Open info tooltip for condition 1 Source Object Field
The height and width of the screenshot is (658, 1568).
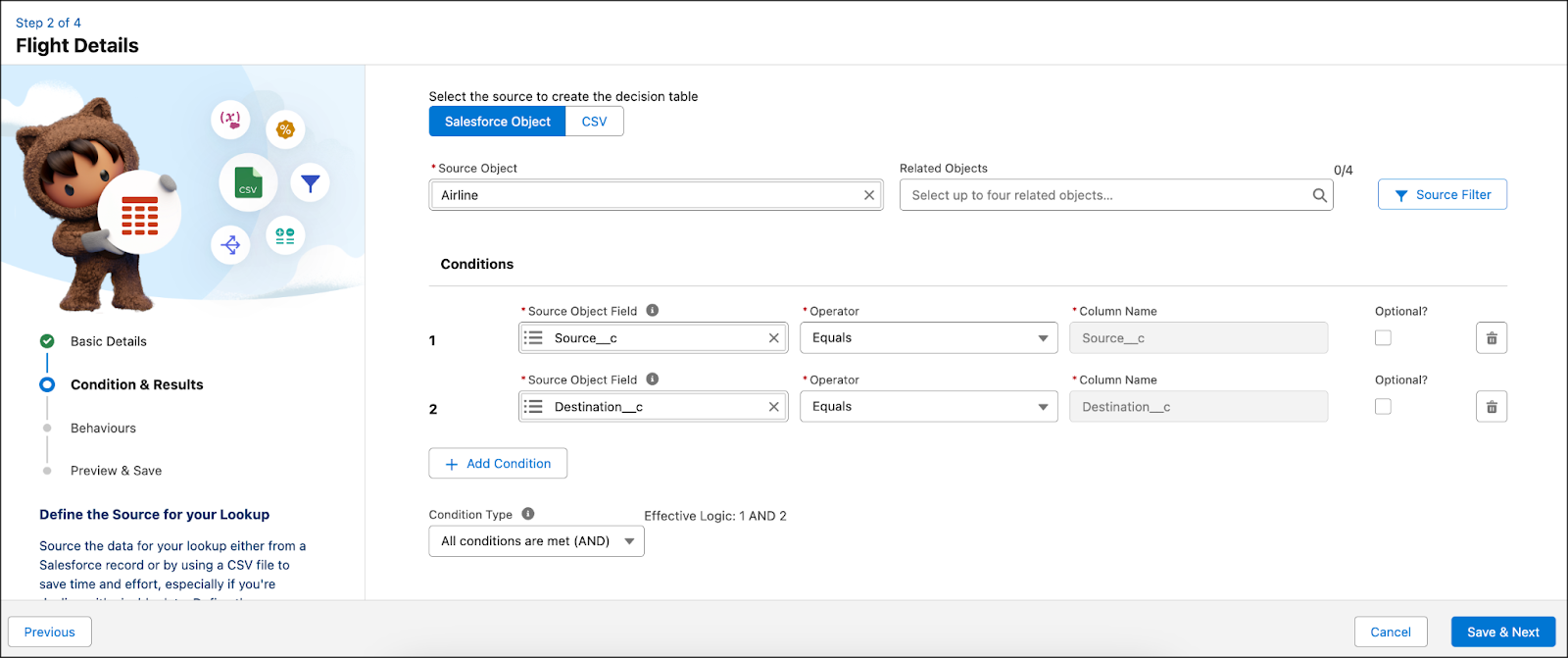(x=653, y=311)
